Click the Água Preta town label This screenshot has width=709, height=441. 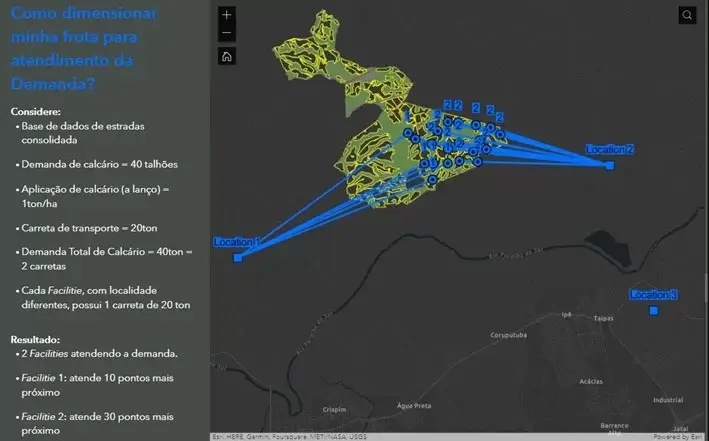413,406
